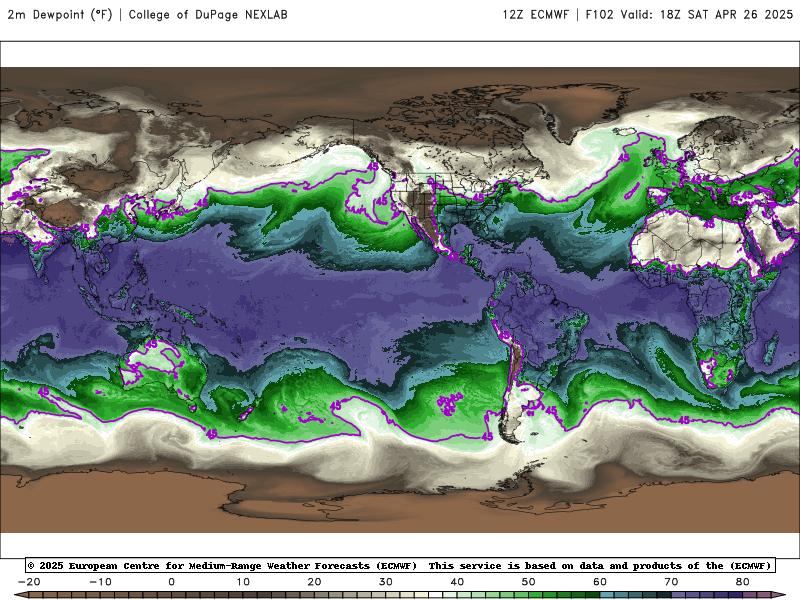This screenshot has height=600, width=800.
Task: Click the "2m Dewpoint (°F)" title text
Action: [x=60, y=14]
